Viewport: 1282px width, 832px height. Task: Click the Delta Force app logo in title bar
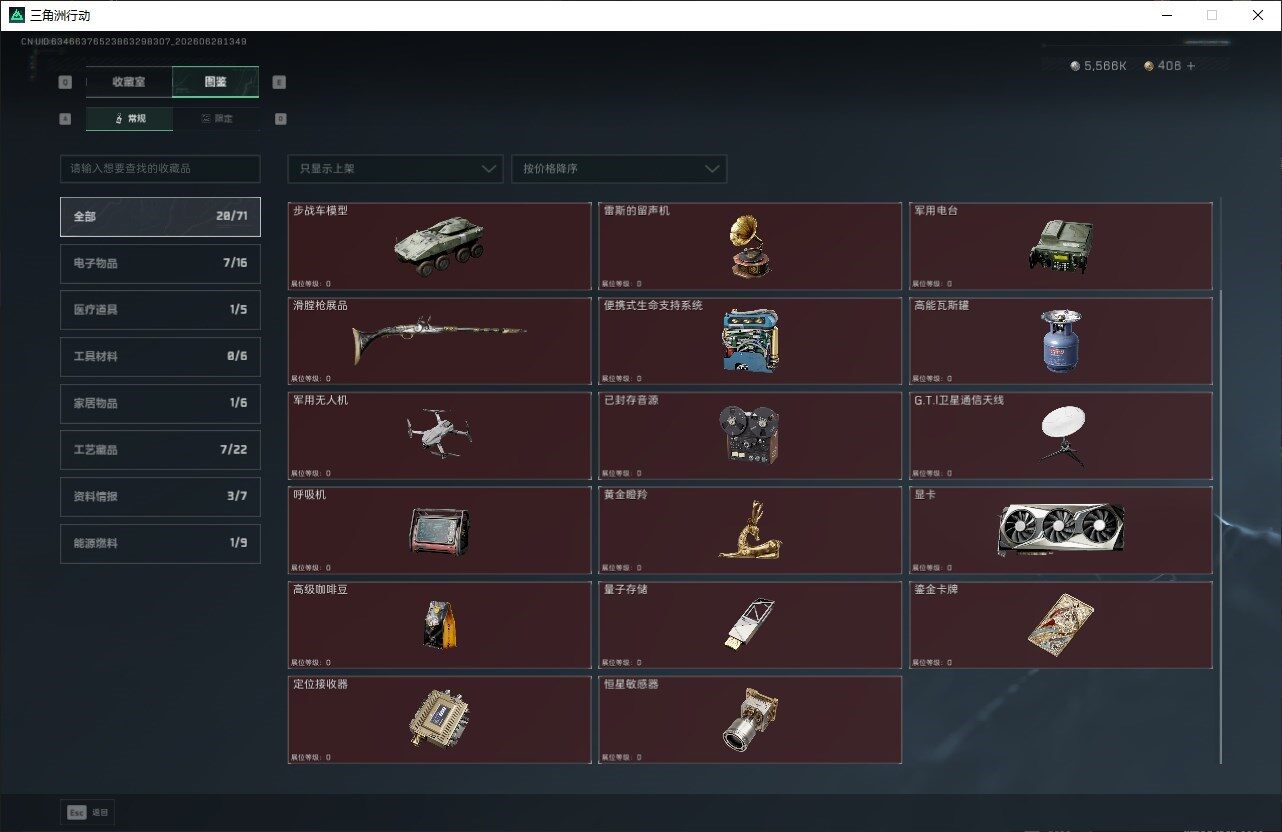point(16,15)
